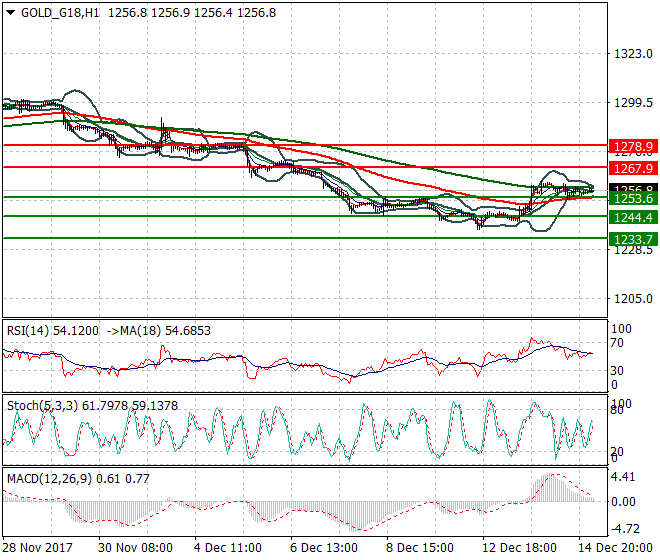660x560 pixels.
Task: Select the GOLD_G18,H1 chart title
Action: (60, 13)
